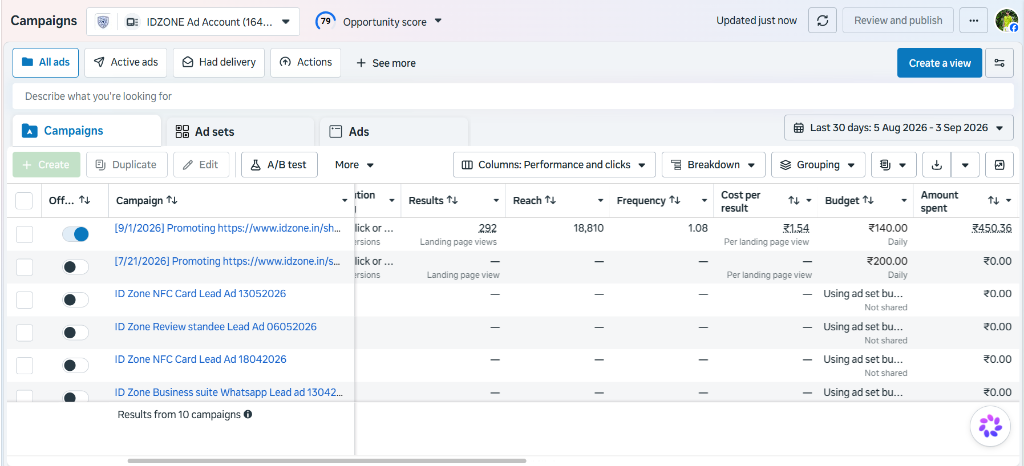Click the Create a view button
The height and width of the screenshot is (466, 1024).
(x=940, y=63)
